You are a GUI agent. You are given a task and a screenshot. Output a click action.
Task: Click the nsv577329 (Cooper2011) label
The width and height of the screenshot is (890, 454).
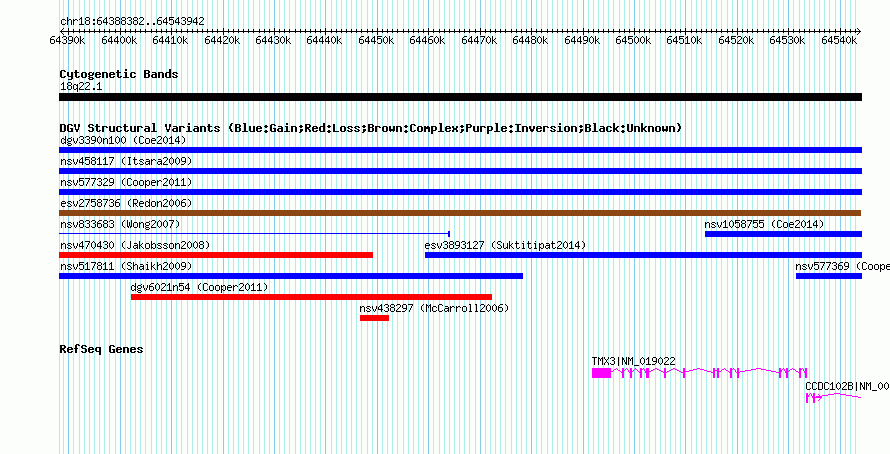coord(126,182)
